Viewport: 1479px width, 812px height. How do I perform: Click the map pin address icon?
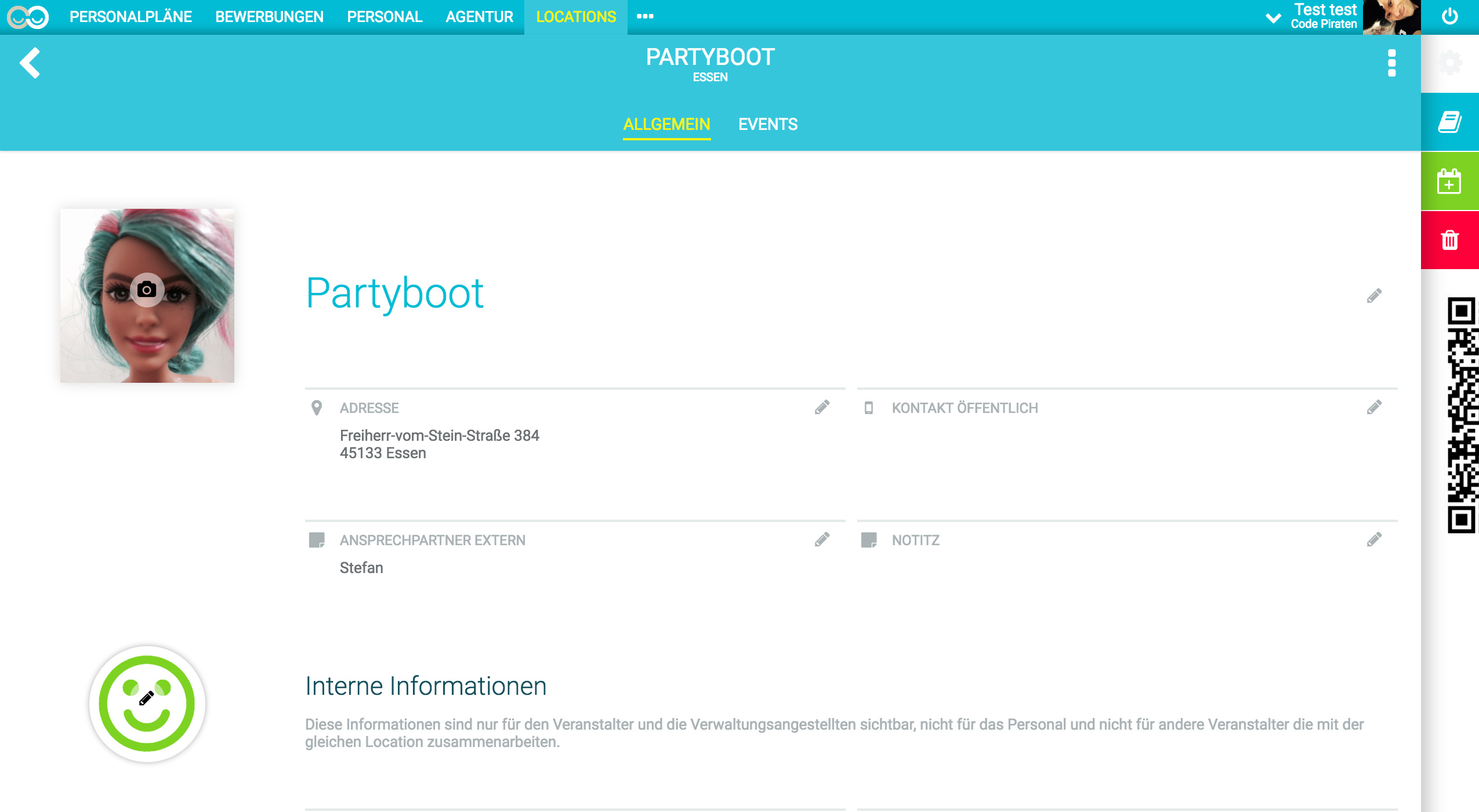316,408
